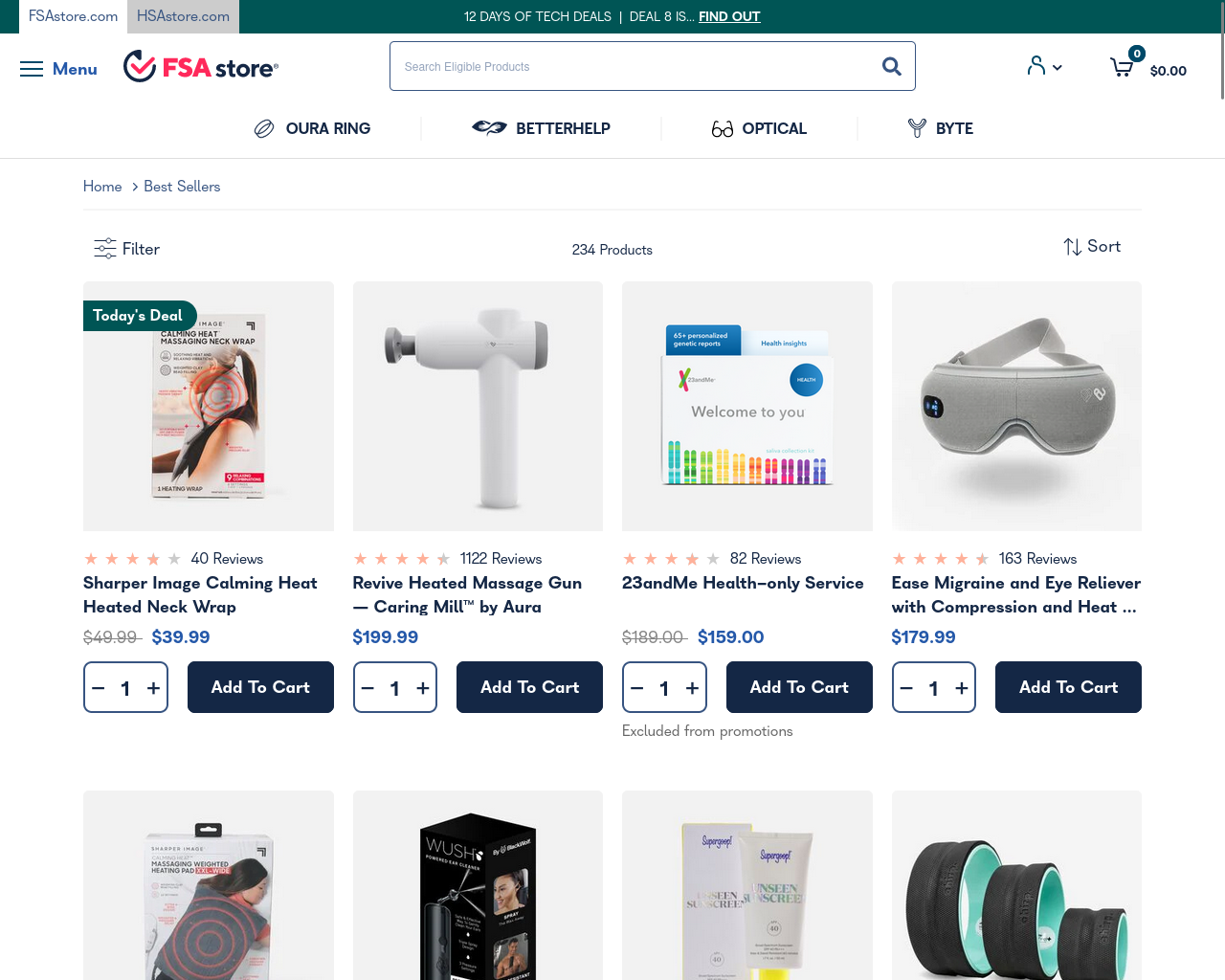Screen dimensions: 1225x980
Task: Click the Home breadcrumb link
Action: pos(102,187)
